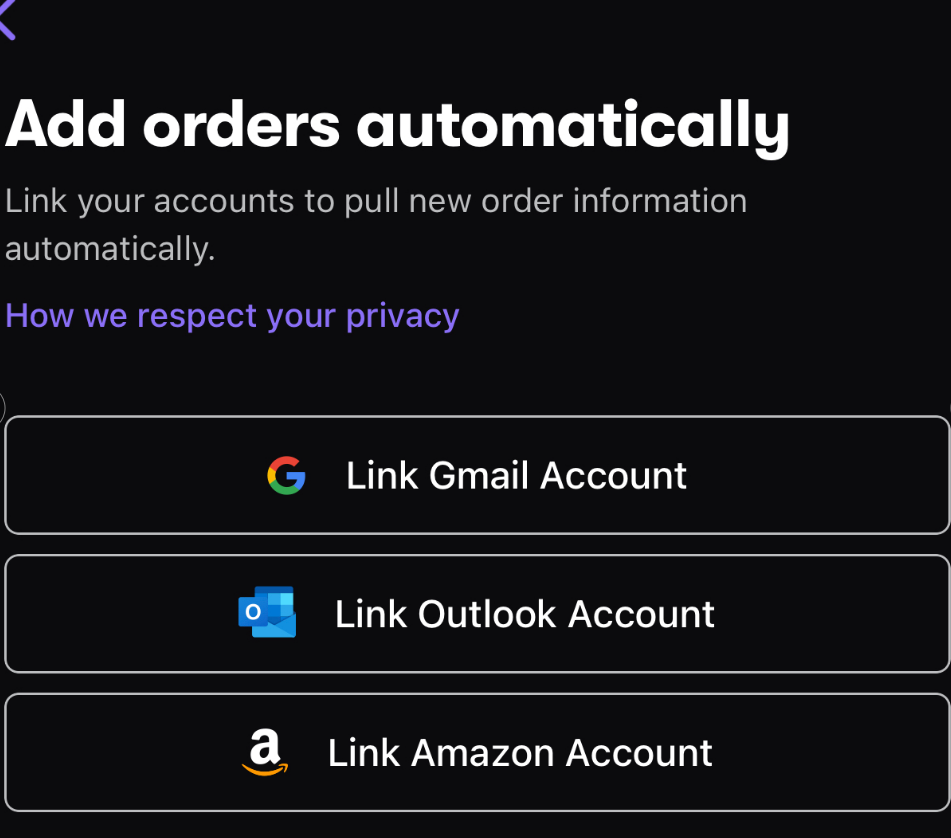Click the "Link Amazon Account" text label

click(x=520, y=753)
